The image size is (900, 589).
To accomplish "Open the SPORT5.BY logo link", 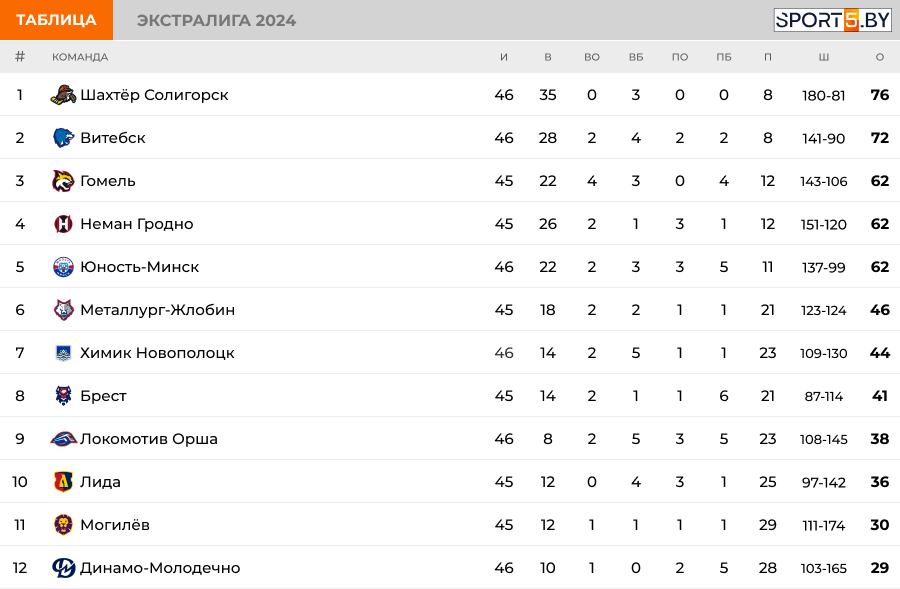I will pos(832,20).
